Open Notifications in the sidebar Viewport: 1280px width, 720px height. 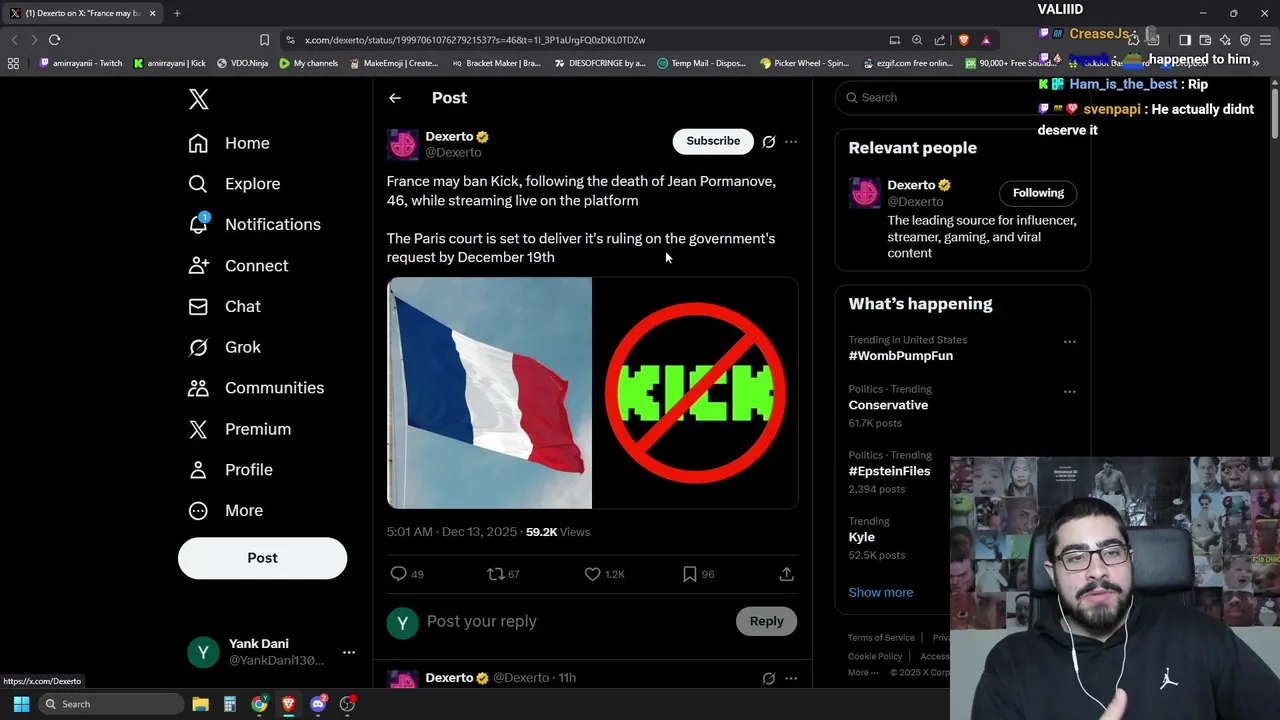[254, 225]
